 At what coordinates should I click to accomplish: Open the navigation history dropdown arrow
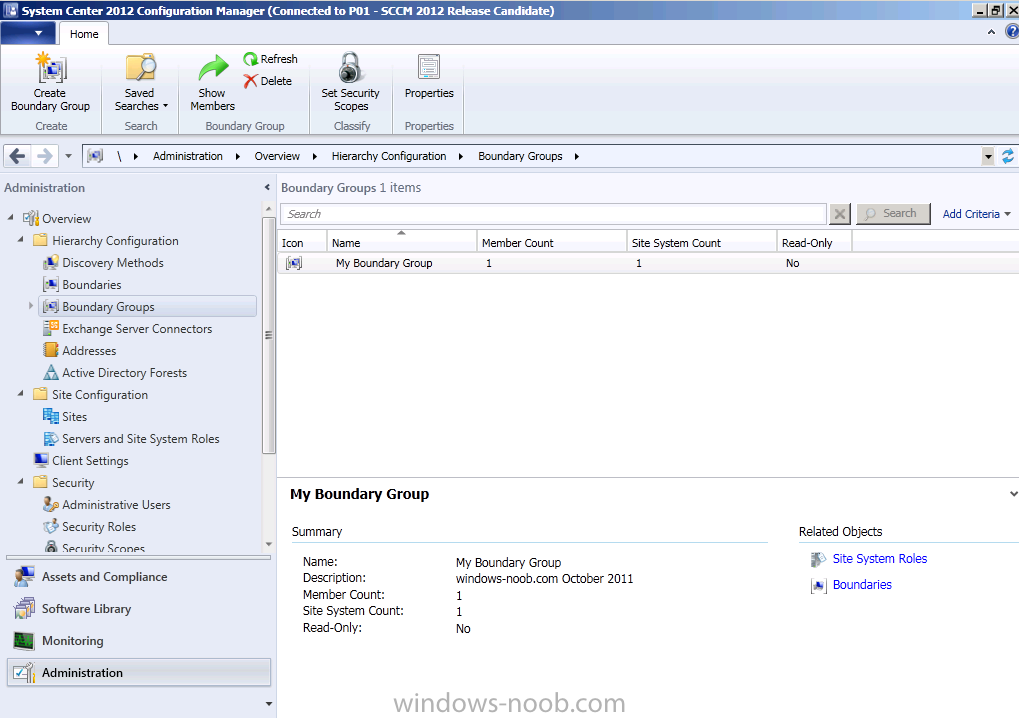(68, 156)
